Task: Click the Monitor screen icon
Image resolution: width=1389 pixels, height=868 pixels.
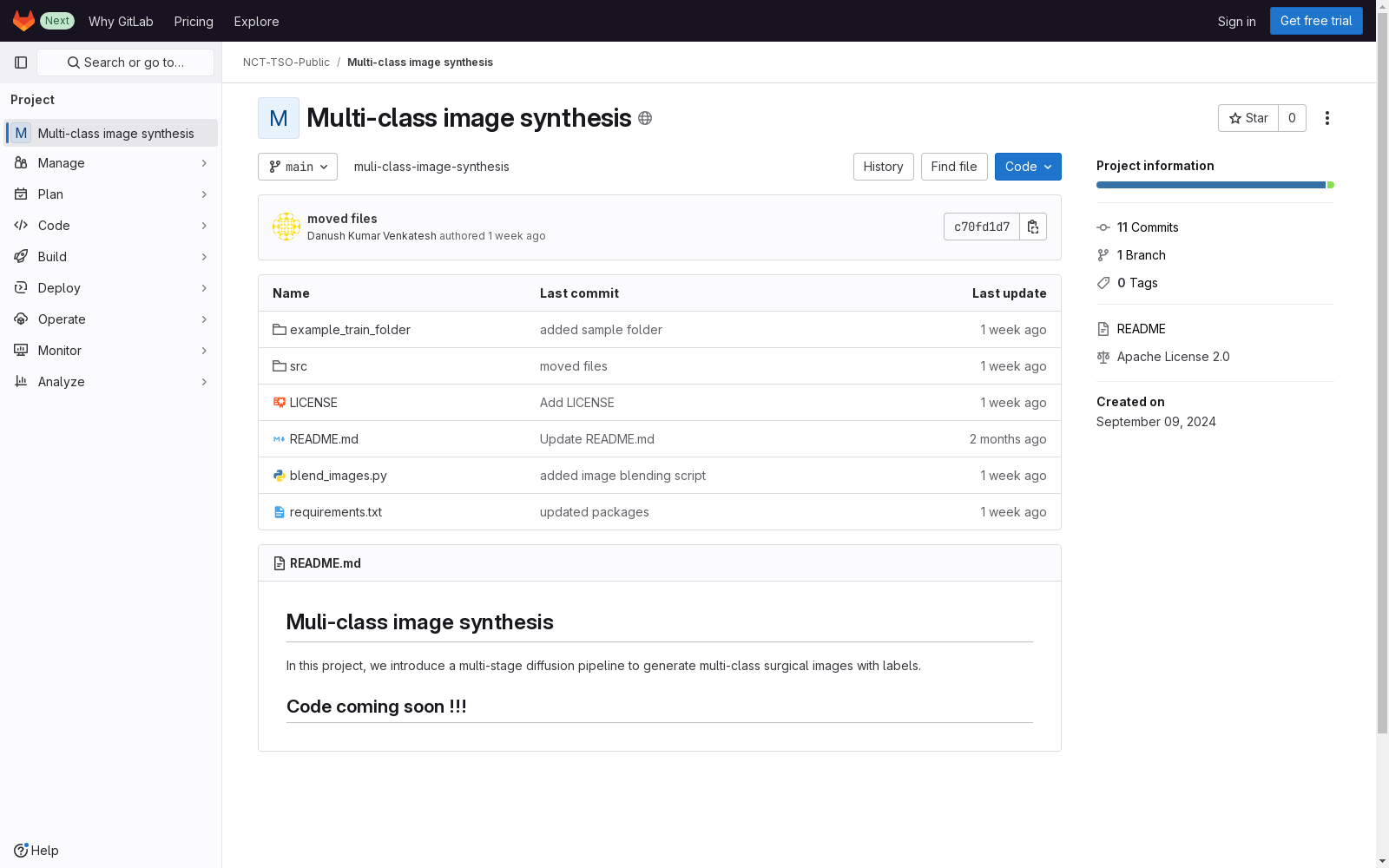Action: [21, 351]
